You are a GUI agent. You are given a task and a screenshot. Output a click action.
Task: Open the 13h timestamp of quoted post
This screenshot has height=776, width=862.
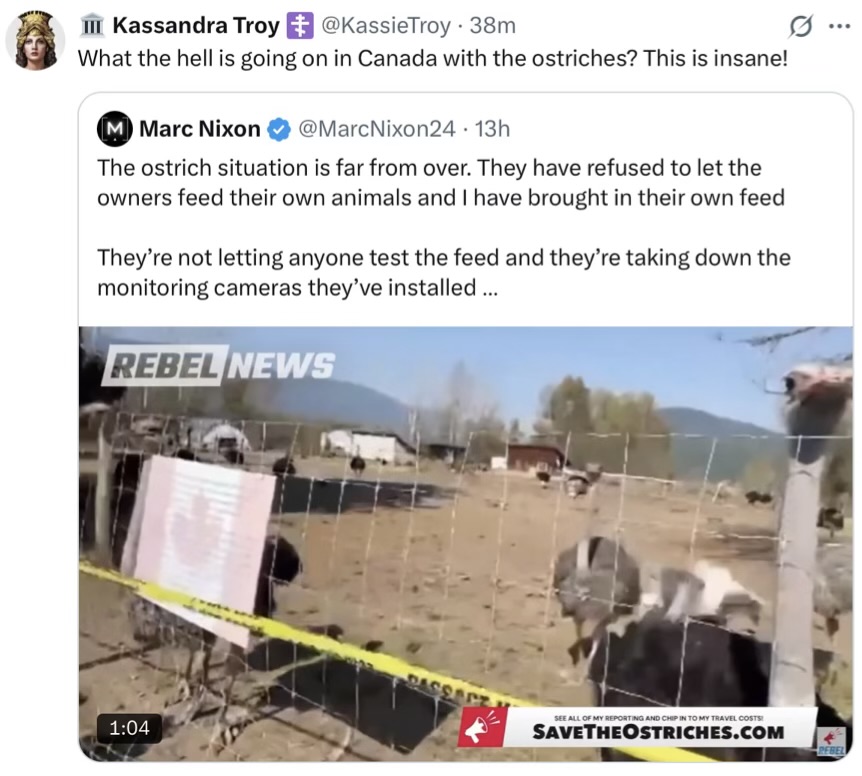[493, 129]
